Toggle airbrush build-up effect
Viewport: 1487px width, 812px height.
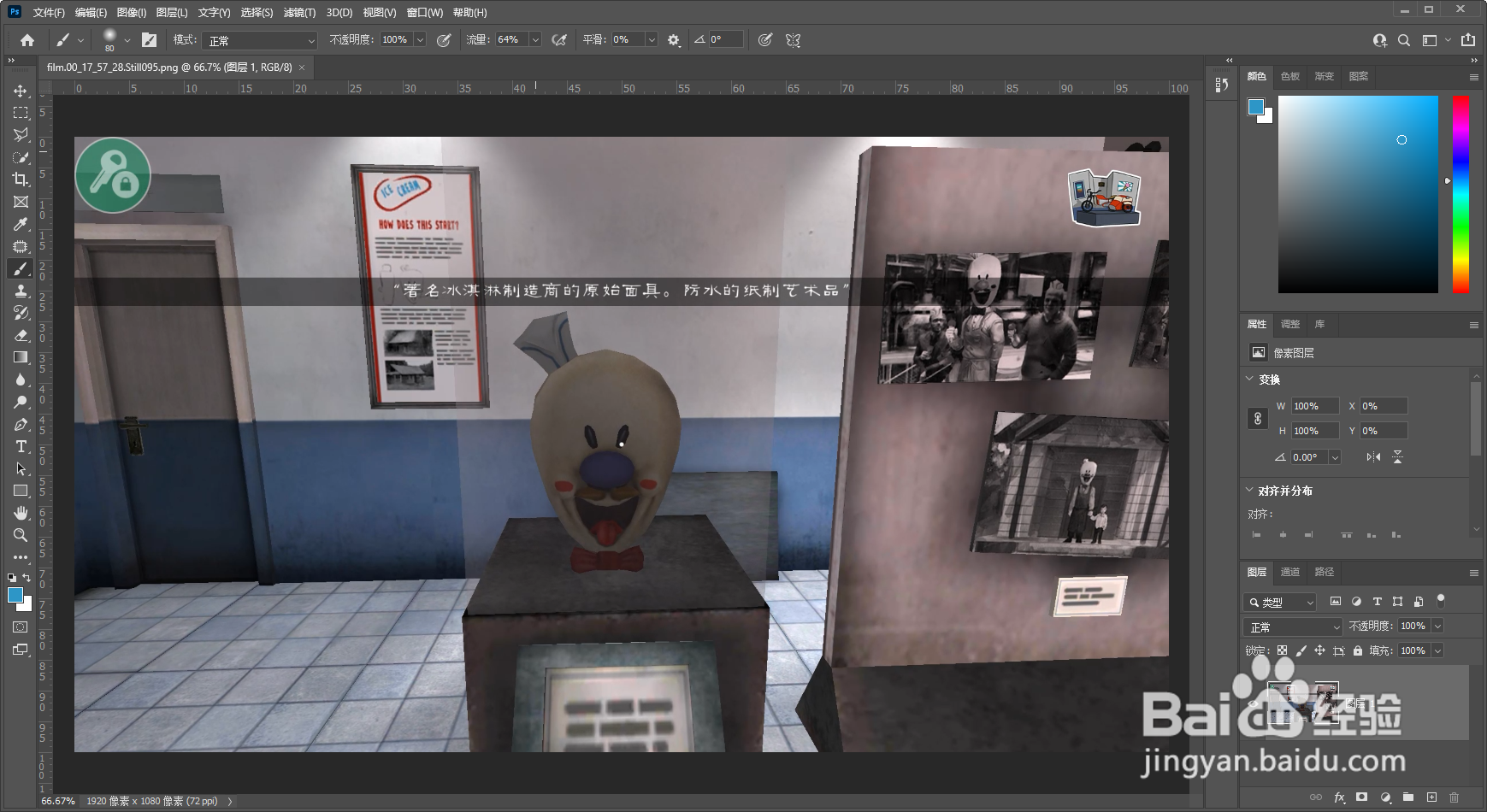[559, 40]
